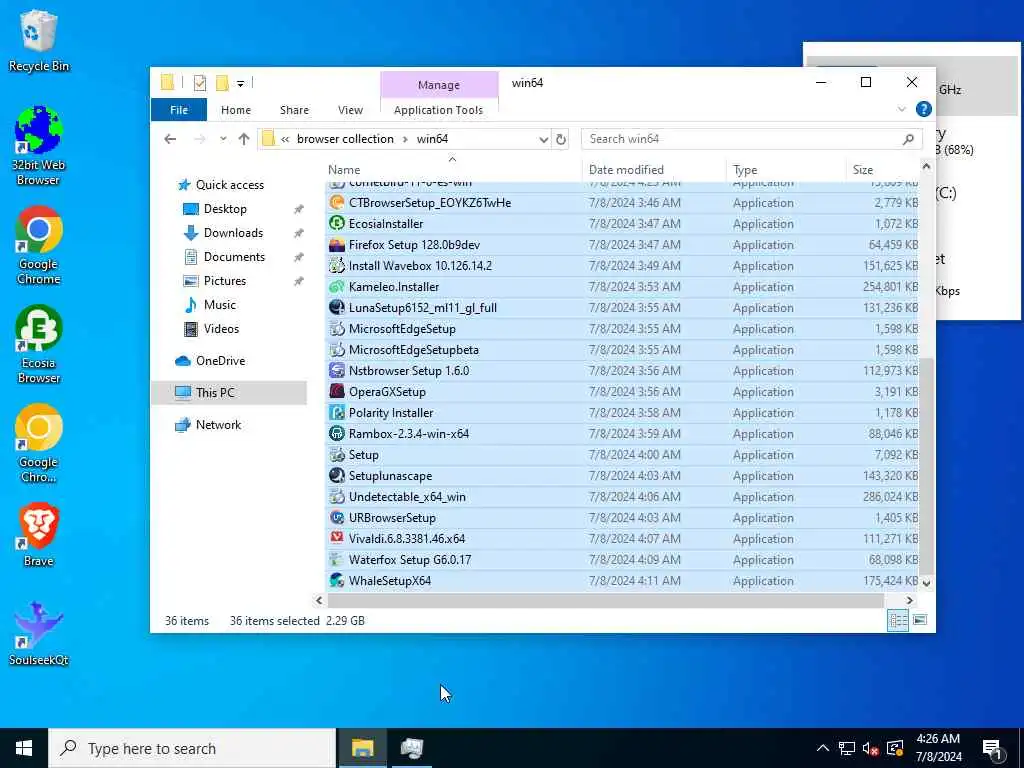1024x768 pixels.
Task: Select the MicrosoftEdgeSetupbeta file icon
Action: point(336,350)
